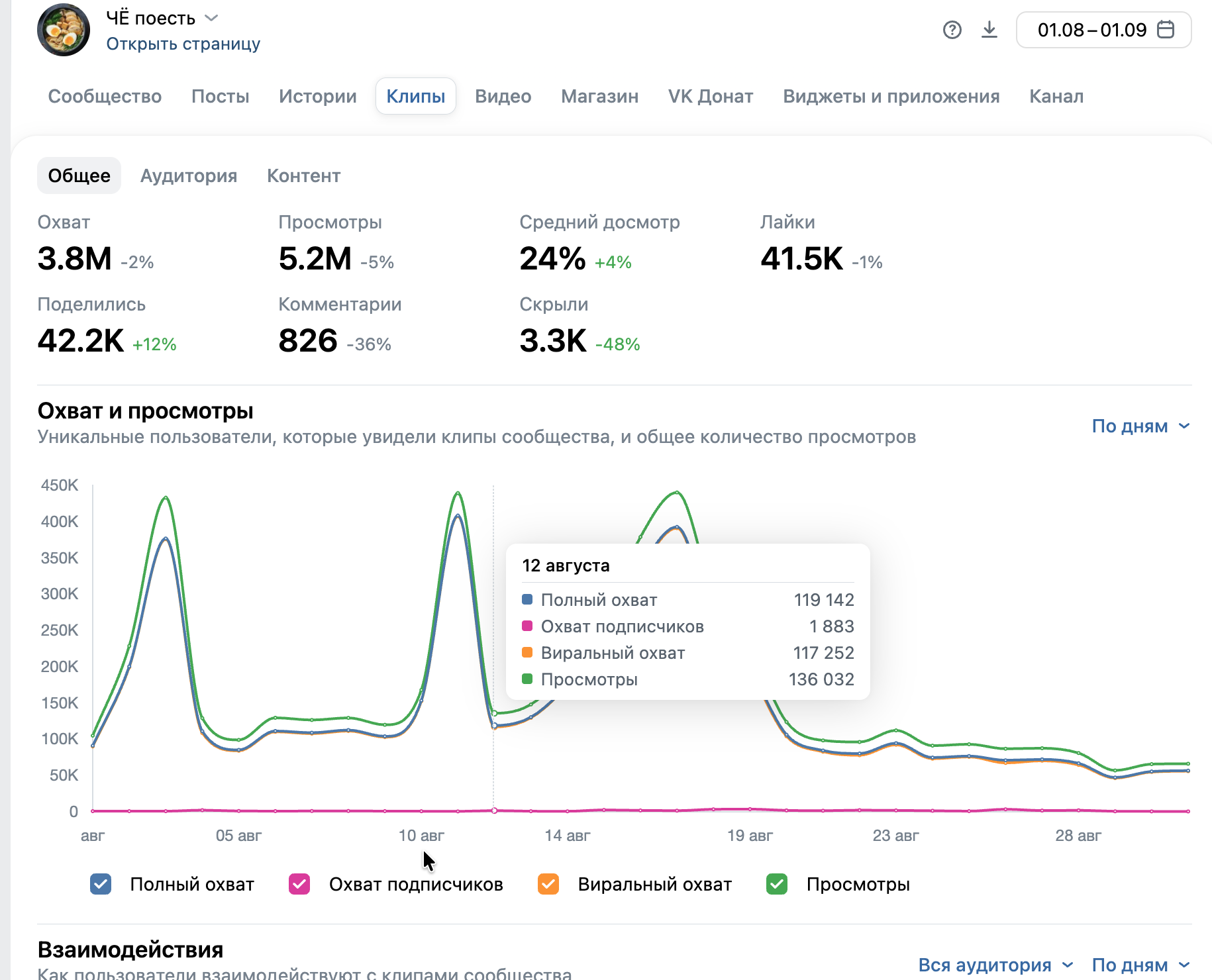Toggle the Виральный охват checkbox
Viewport: 1212px width, 980px height.
click(548, 884)
